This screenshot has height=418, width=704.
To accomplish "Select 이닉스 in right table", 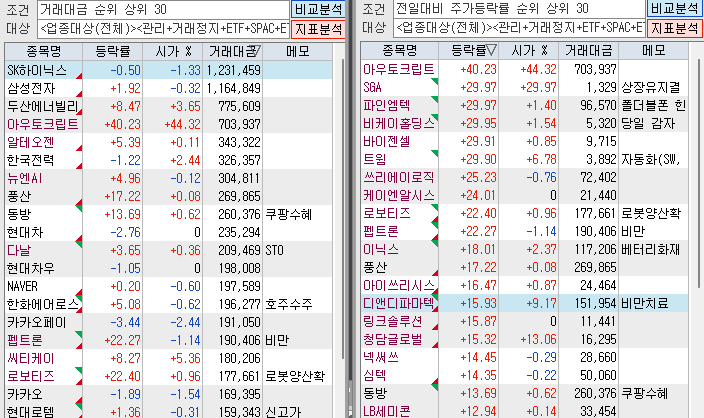I will point(381,249).
